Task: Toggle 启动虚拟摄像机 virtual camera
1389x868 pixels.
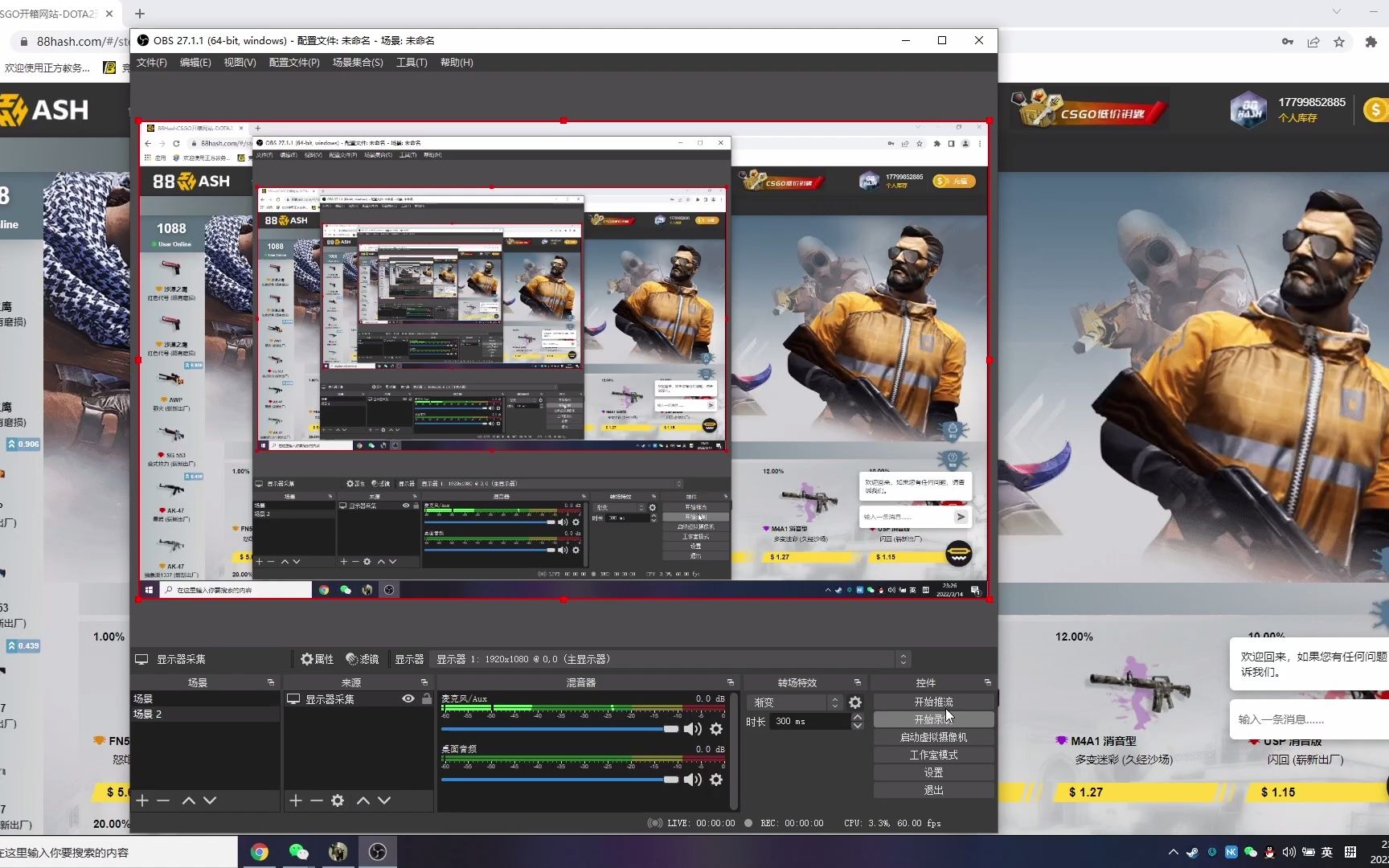Action: (x=933, y=738)
